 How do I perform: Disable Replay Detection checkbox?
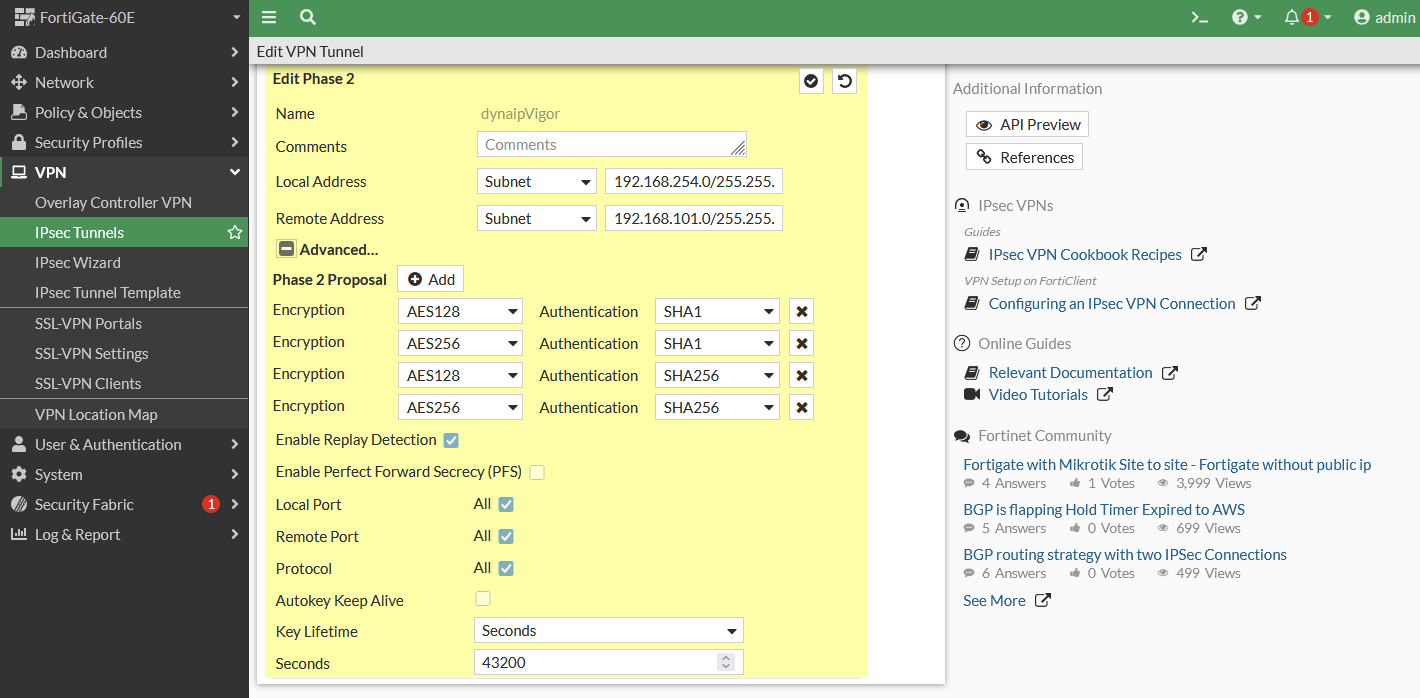click(451, 440)
